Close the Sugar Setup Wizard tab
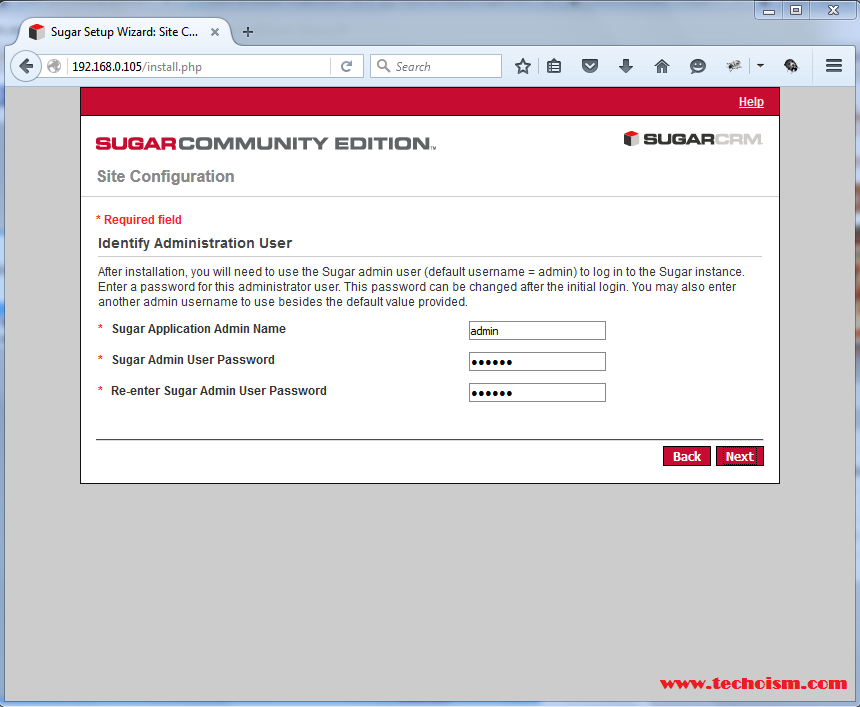This screenshot has width=860, height=707. 215,32
